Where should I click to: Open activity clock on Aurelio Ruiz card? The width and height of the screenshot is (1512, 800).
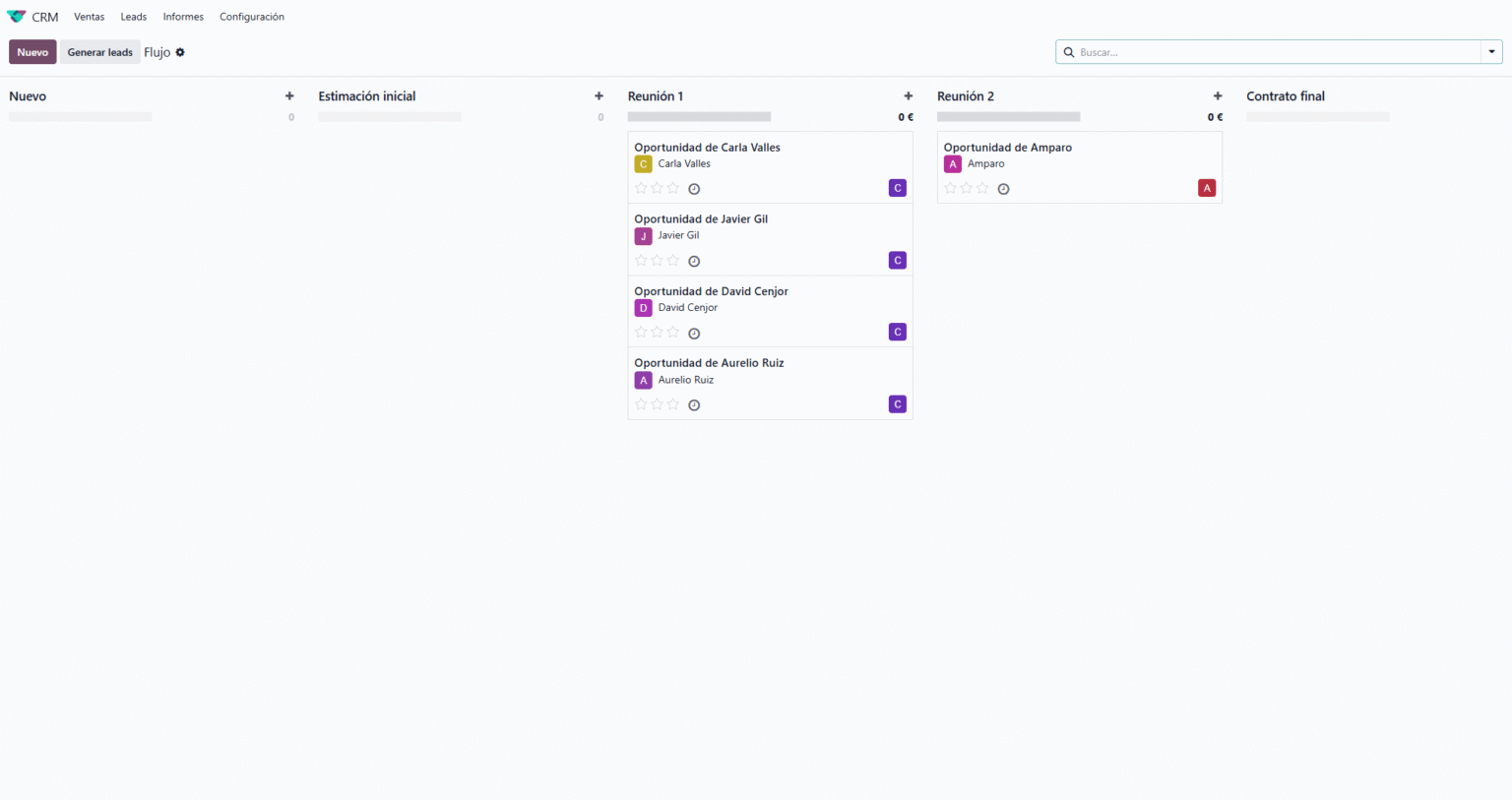[694, 405]
